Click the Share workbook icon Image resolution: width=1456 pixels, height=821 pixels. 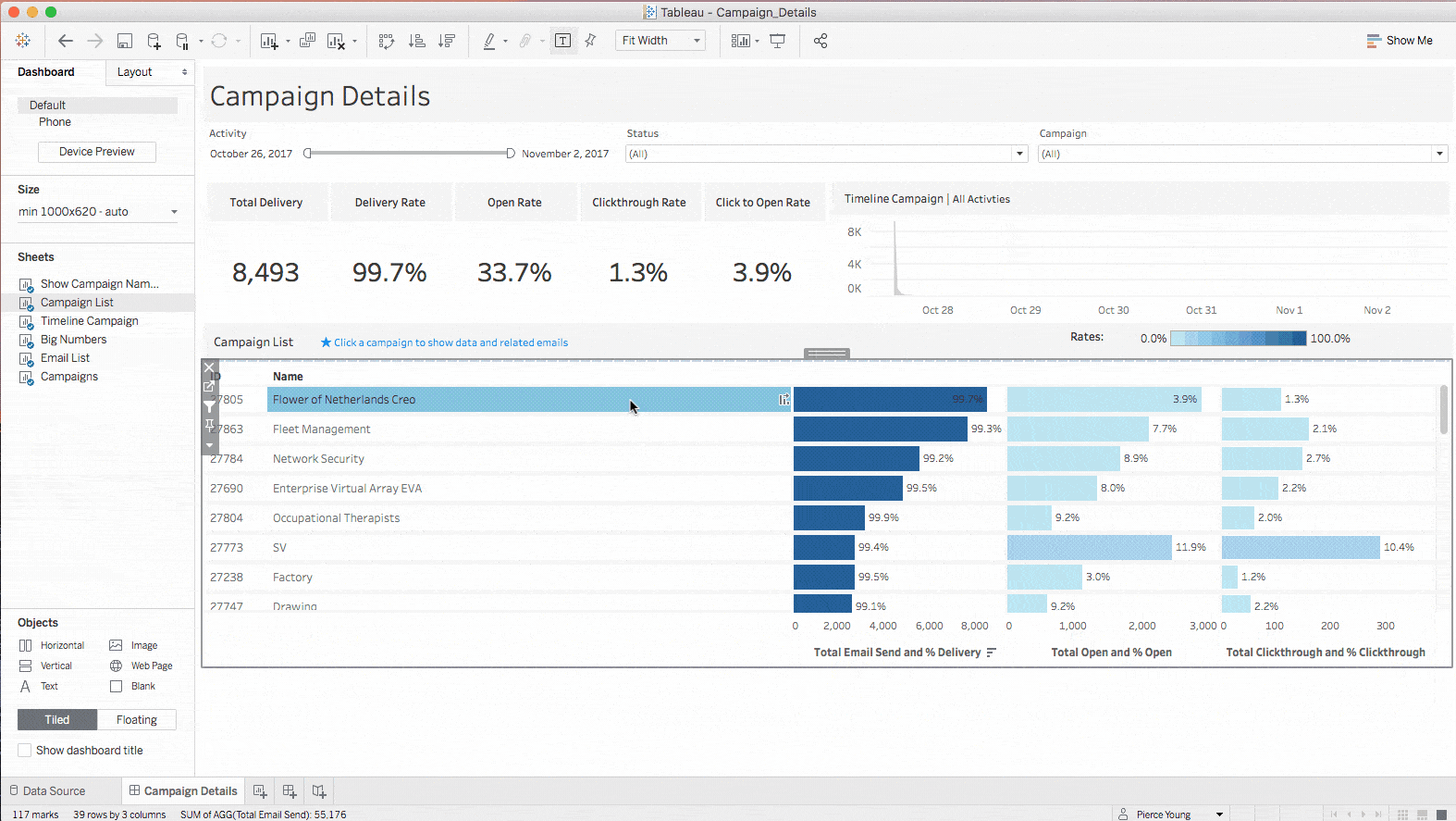[820, 41]
